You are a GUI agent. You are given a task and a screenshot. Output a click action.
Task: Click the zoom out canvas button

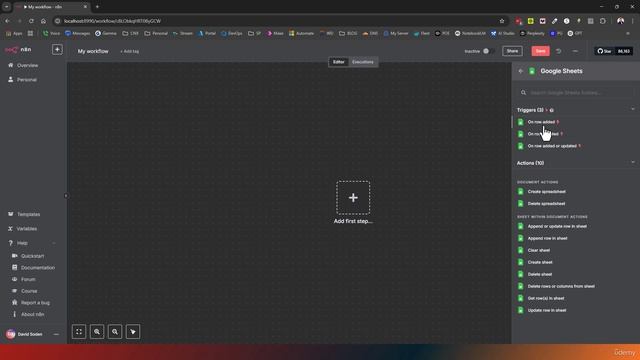pos(115,332)
